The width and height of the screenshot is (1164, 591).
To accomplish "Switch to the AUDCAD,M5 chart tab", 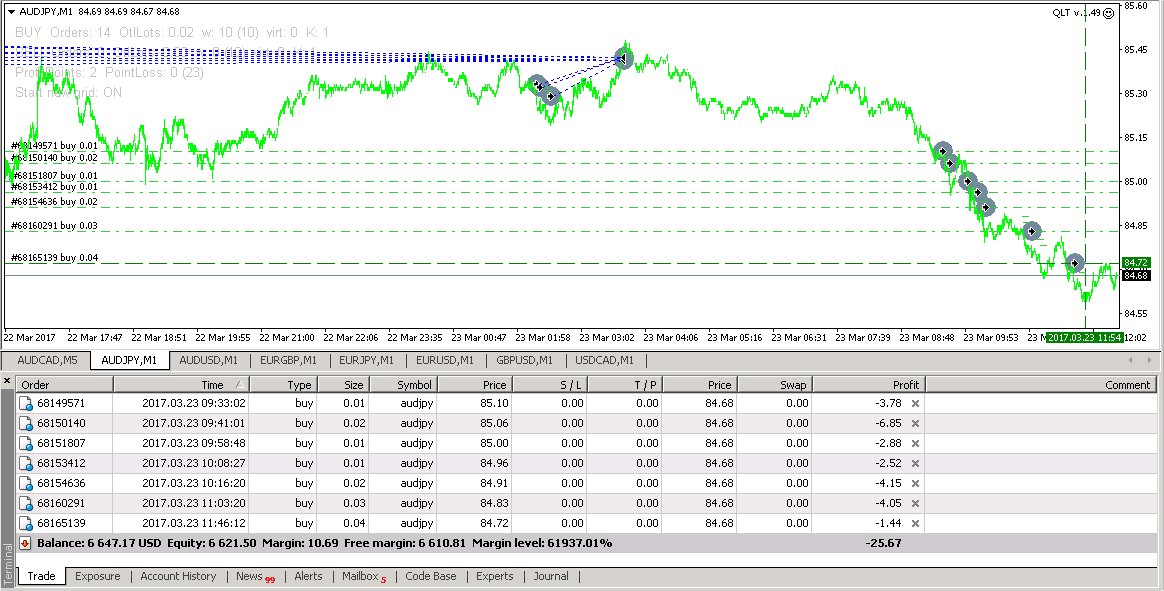I will 47,360.
